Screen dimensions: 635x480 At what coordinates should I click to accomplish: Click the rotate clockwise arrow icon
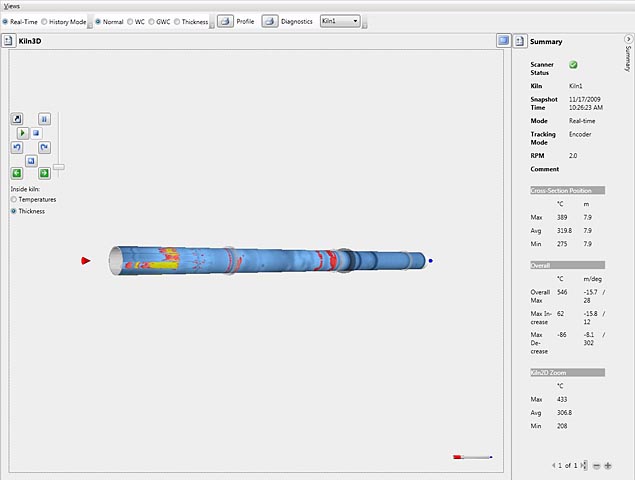click(x=44, y=147)
